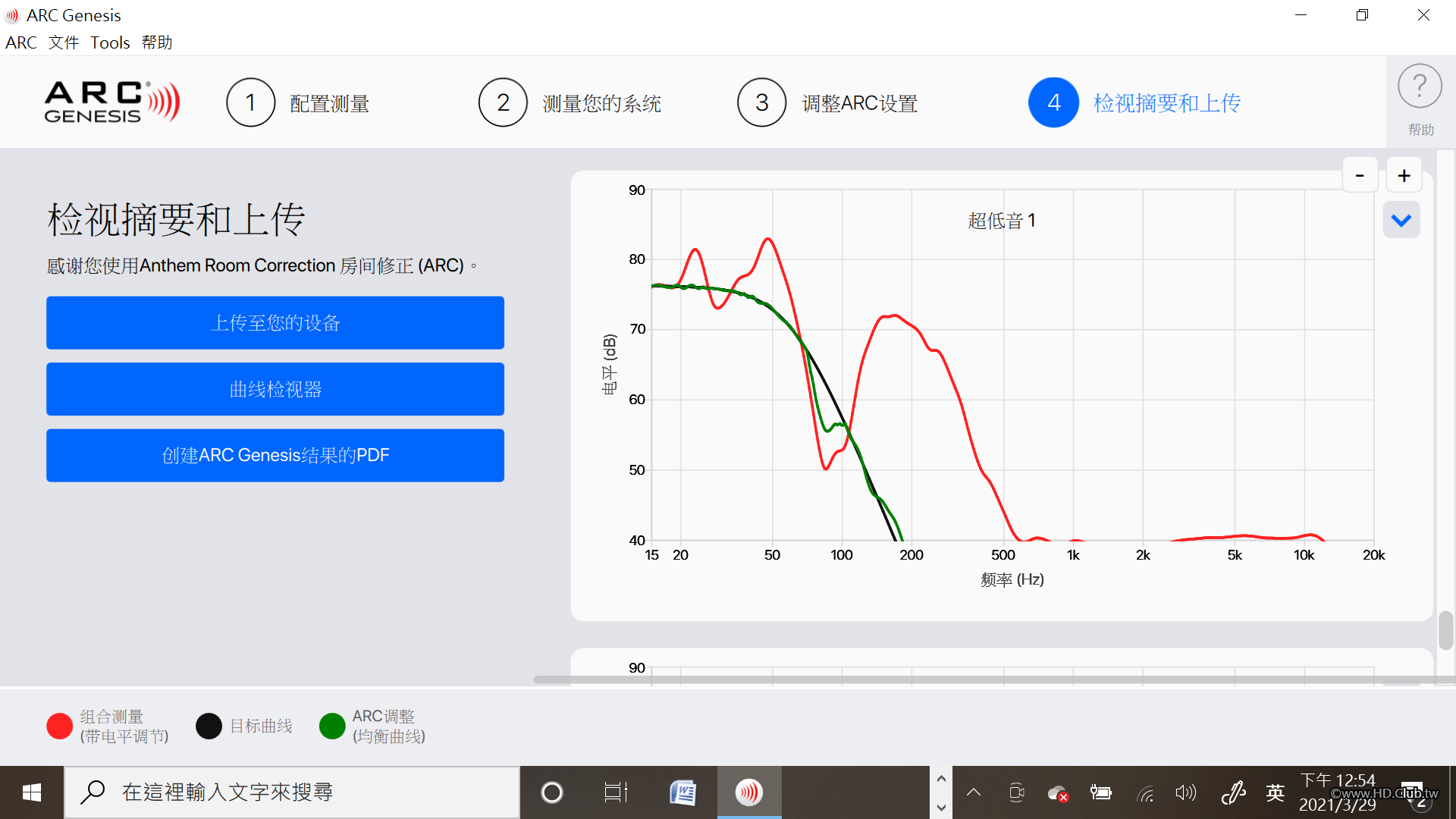This screenshot has width=1456, height=819.
Task: Toggle green ARC adjusted curve legend
Action: 332,726
